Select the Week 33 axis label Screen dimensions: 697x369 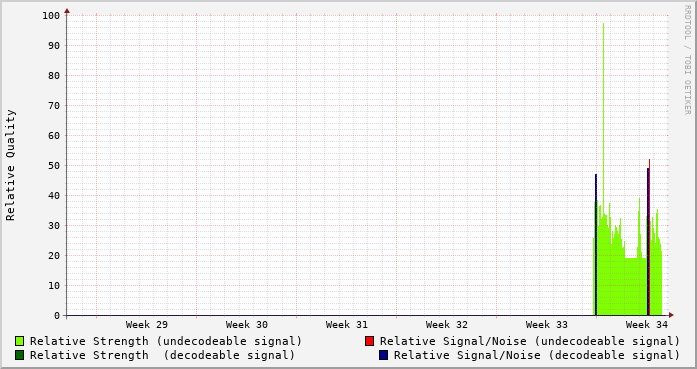[x=547, y=325]
